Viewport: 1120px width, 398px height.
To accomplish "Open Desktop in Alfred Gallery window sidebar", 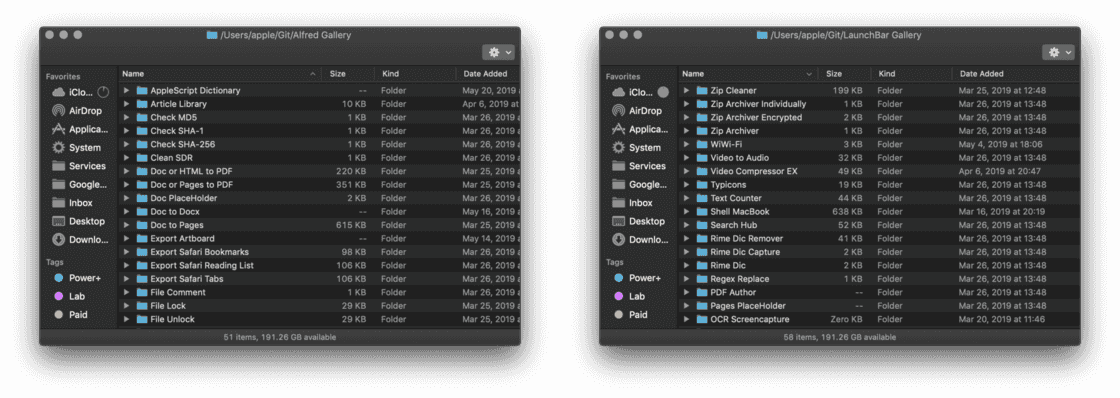I will pos(79,222).
